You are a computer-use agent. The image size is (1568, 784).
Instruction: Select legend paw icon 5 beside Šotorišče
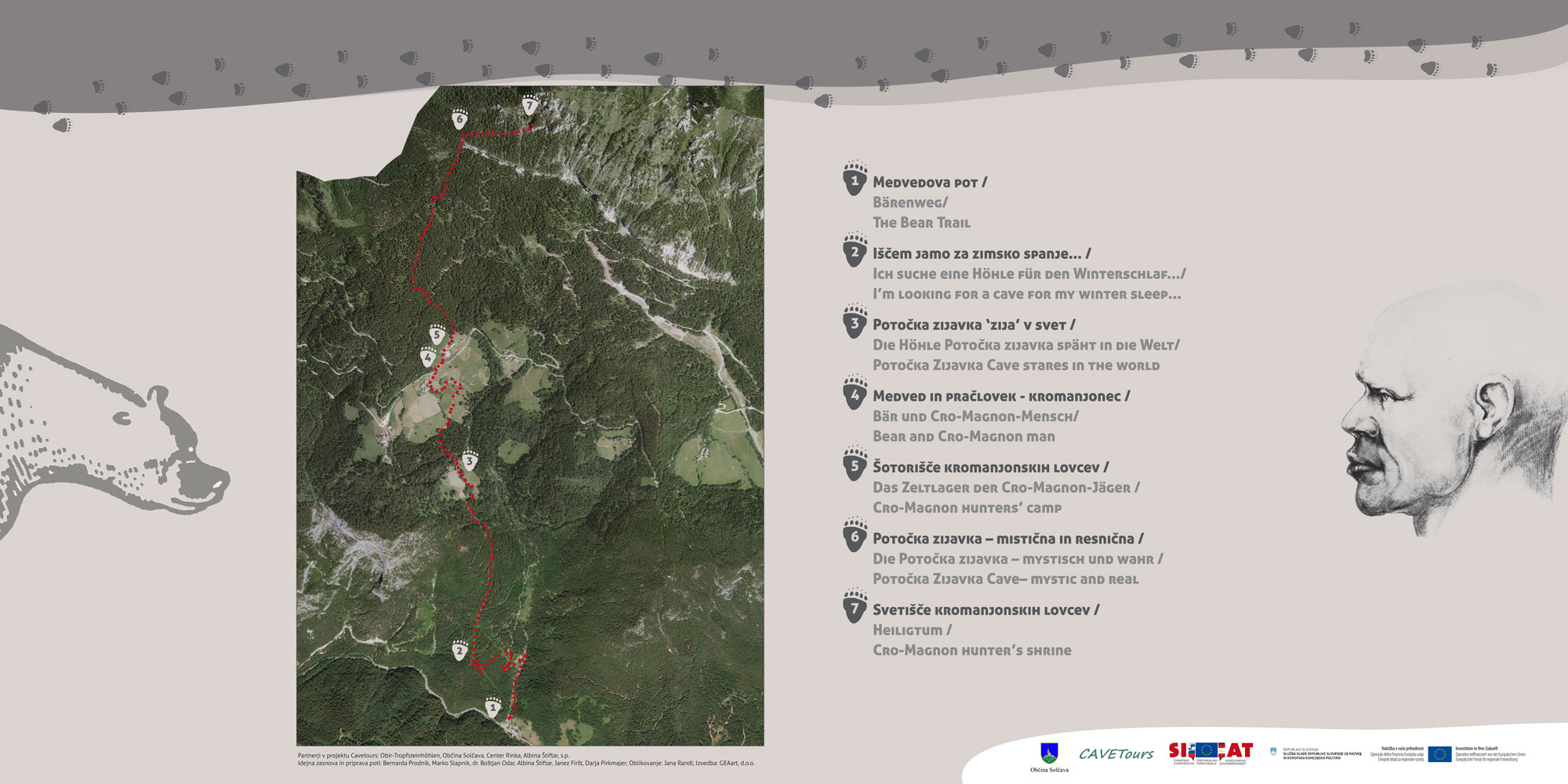(x=855, y=464)
